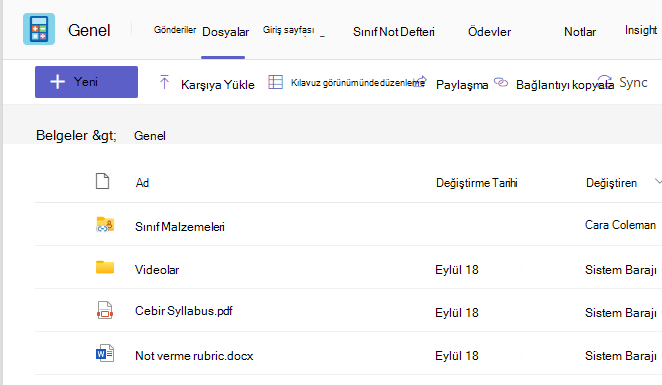Open the Giriş sayfası tab
Image resolution: width=662 pixels, height=385 pixels.
click(x=288, y=30)
